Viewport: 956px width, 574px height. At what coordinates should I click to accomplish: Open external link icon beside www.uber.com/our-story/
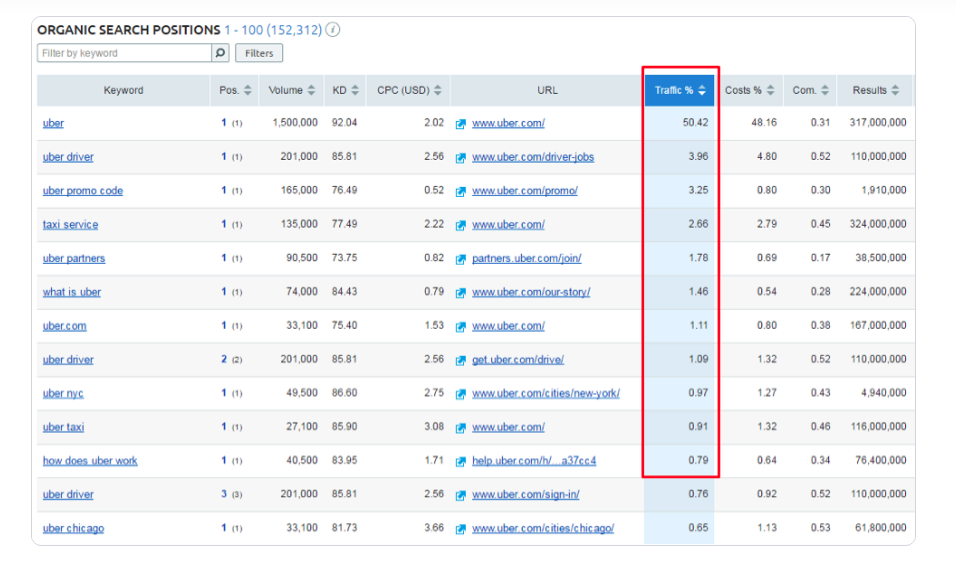(460, 293)
